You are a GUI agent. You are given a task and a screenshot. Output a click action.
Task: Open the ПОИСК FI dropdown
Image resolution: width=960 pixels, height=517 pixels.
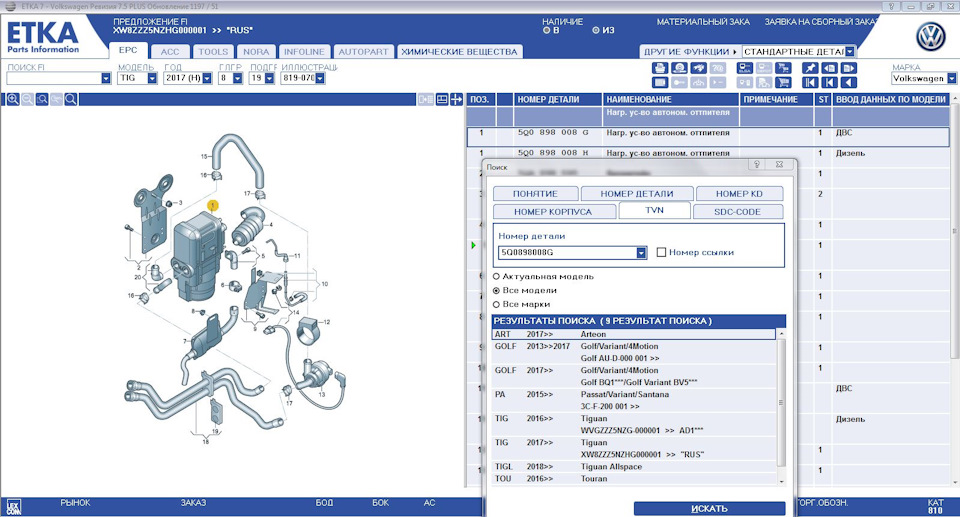(106, 78)
